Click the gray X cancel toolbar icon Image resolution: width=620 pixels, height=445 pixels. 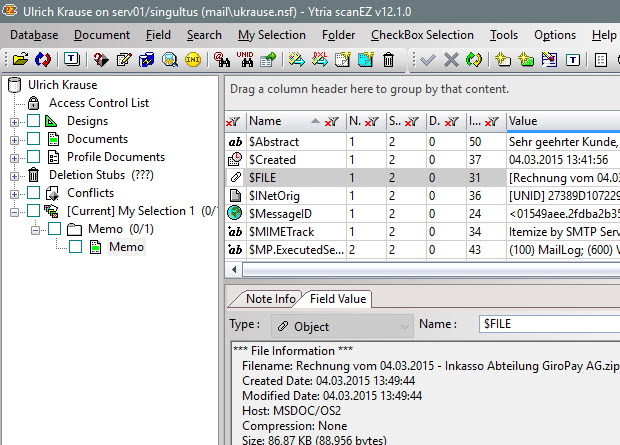451,60
